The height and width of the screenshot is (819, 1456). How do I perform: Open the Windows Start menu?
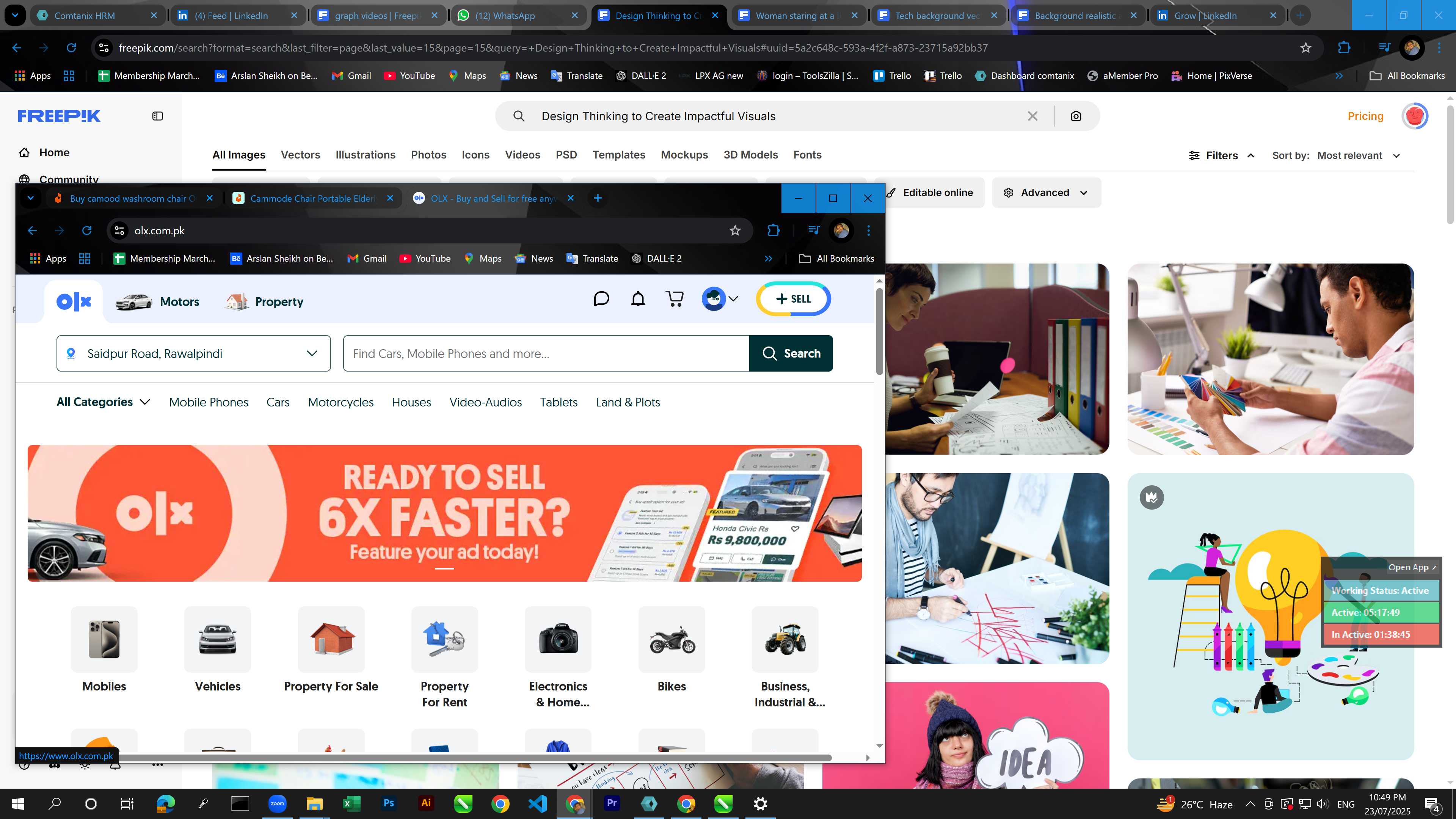click(x=18, y=803)
